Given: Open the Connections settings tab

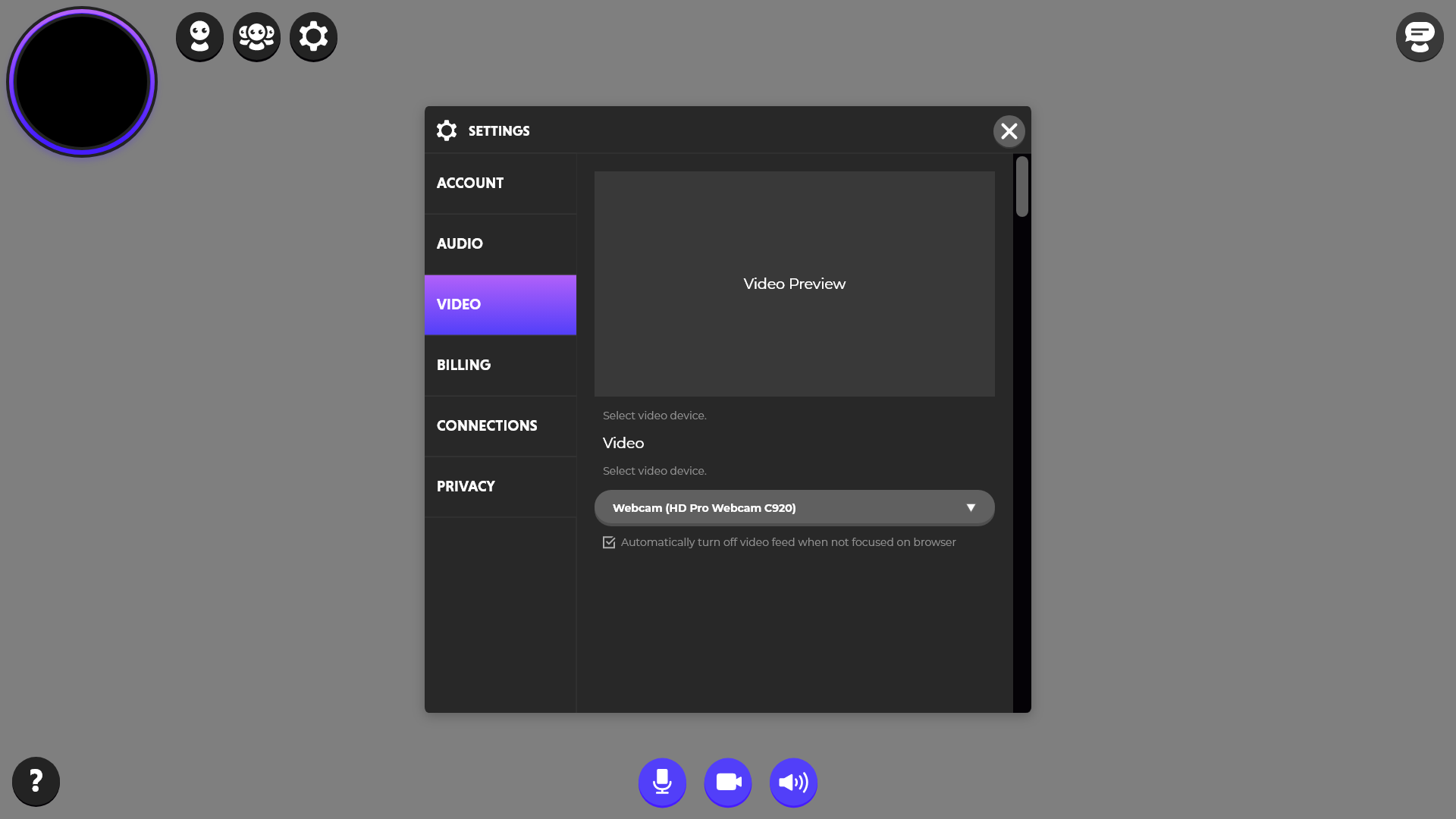Looking at the screenshot, I should 500,426.
